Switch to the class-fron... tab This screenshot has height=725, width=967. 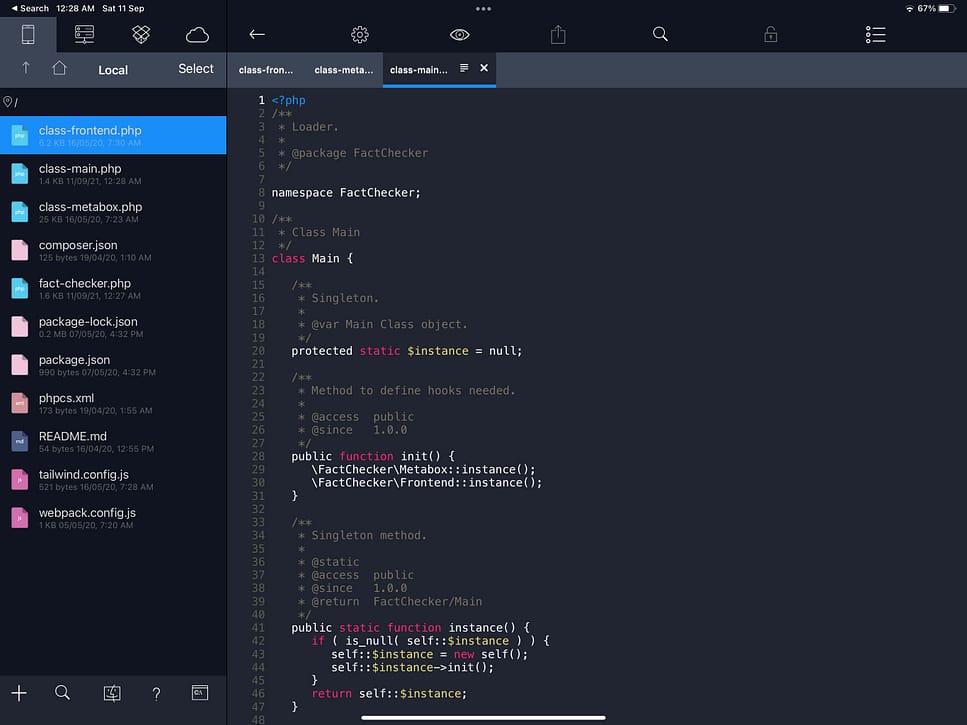(266, 70)
